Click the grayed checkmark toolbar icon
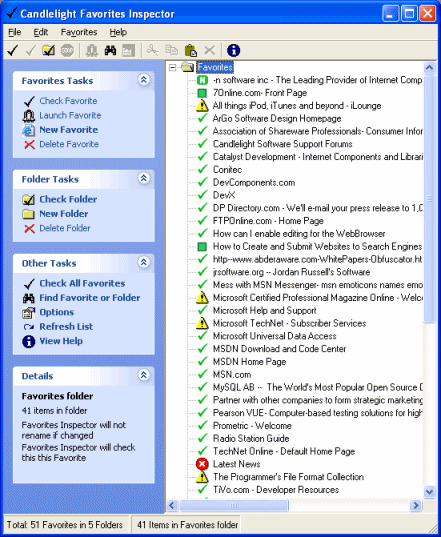441x537 pixels. (x=31, y=51)
